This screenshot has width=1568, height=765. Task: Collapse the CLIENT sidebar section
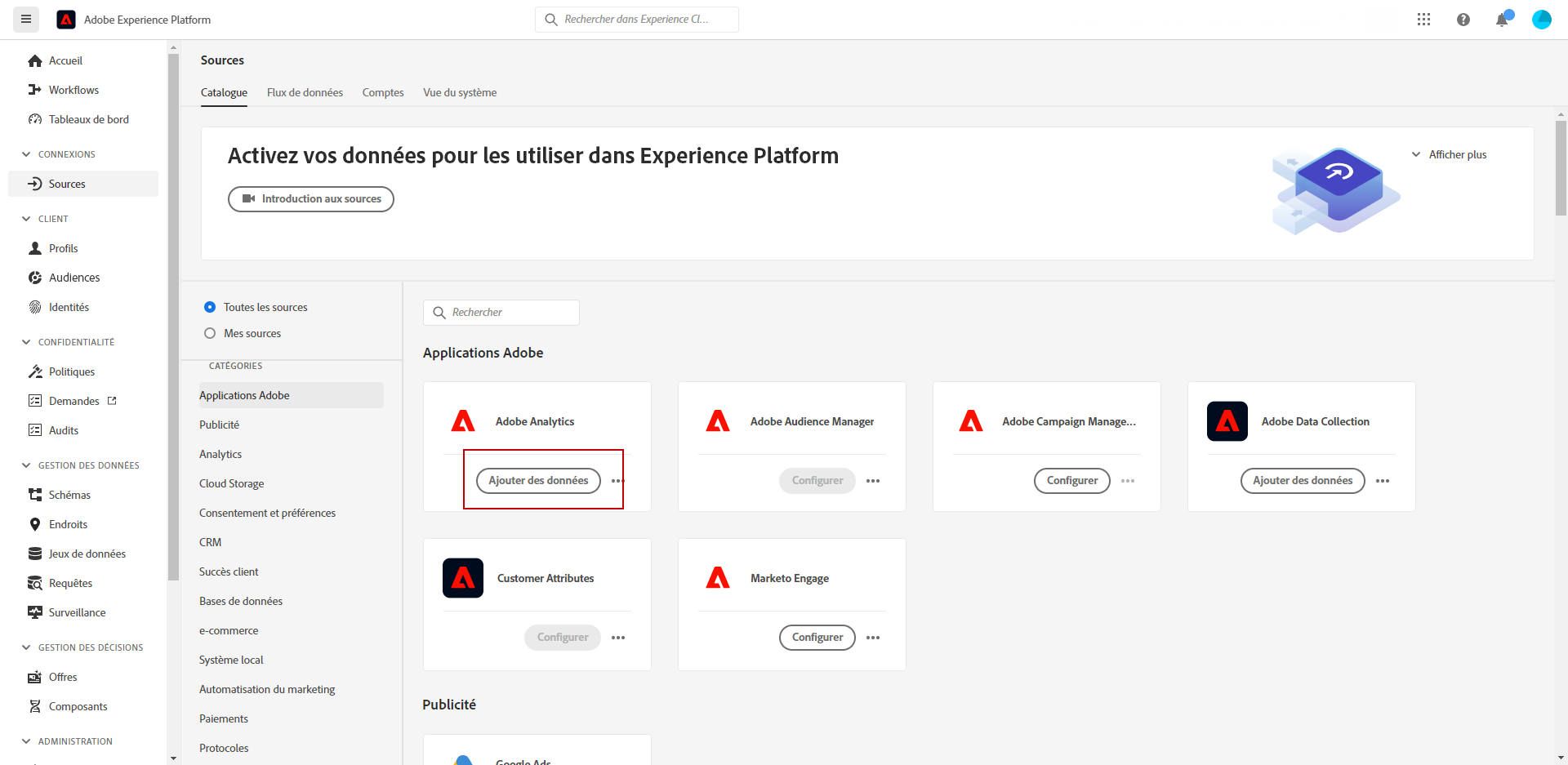pyautogui.click(x=26, y=219)
